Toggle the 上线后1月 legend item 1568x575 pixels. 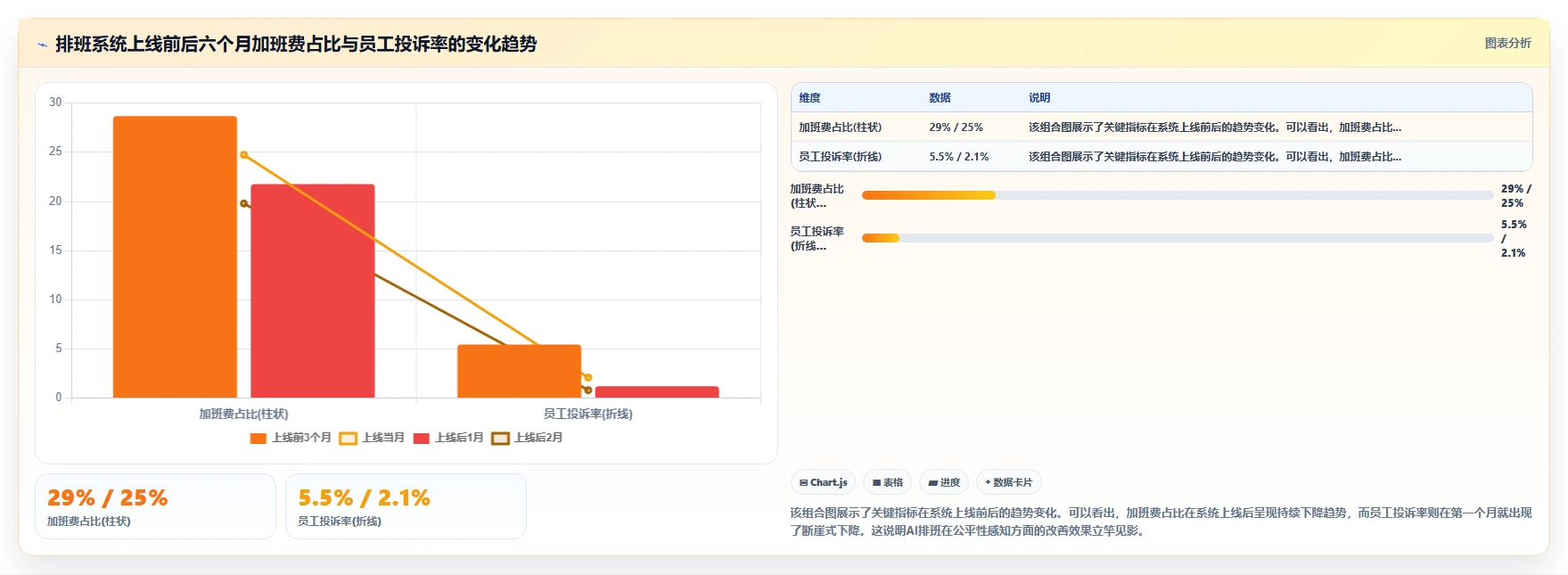448,438
